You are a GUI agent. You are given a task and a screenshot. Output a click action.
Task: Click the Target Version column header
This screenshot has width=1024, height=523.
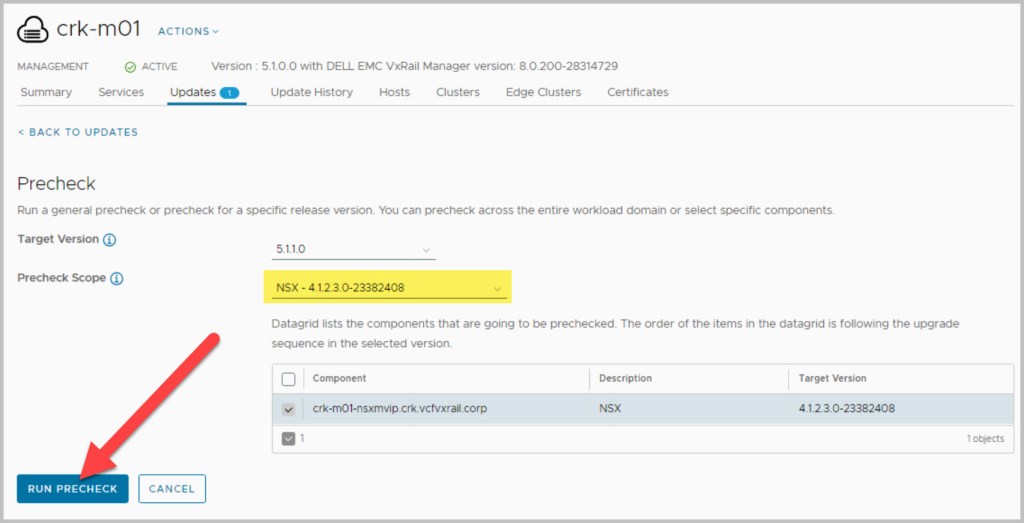click(832, 379)
